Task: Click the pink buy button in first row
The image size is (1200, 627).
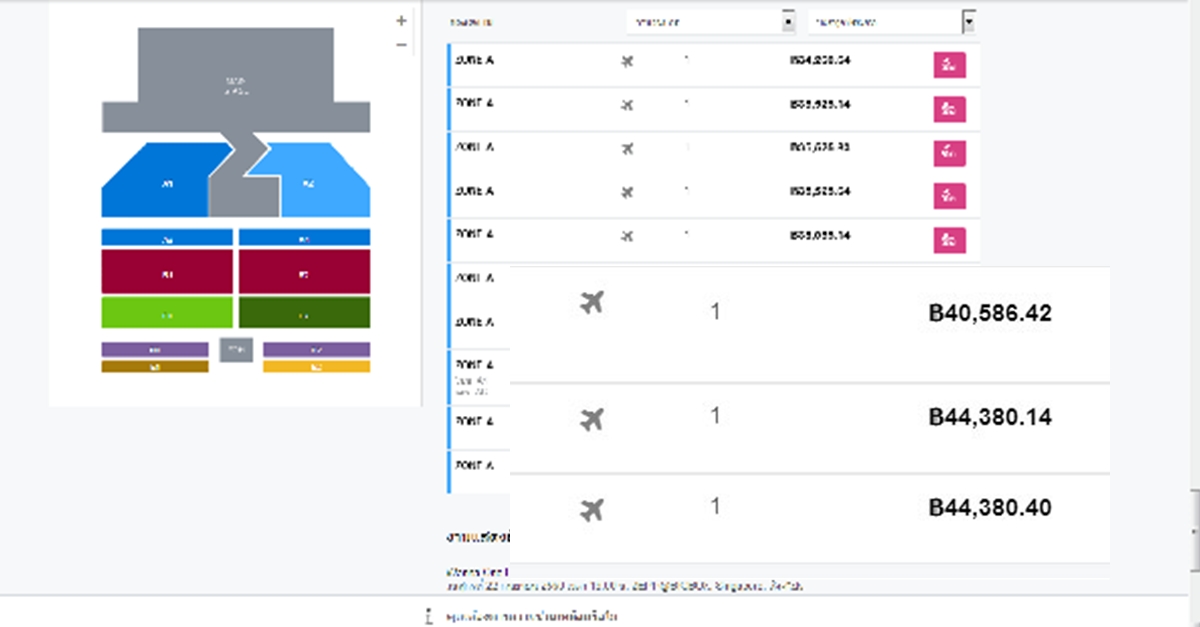Action: pyautogui.click(x=949, y=65)
